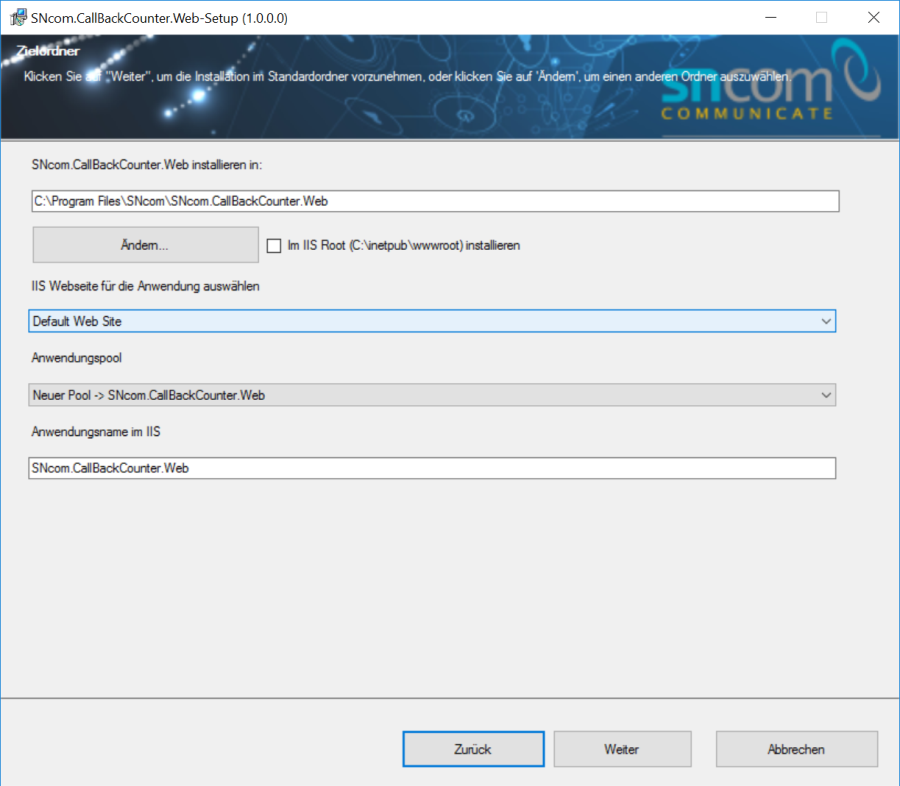Expand the Anwendungspool dropdown arrow
900x786 pixels.
[x=825, y=395]
